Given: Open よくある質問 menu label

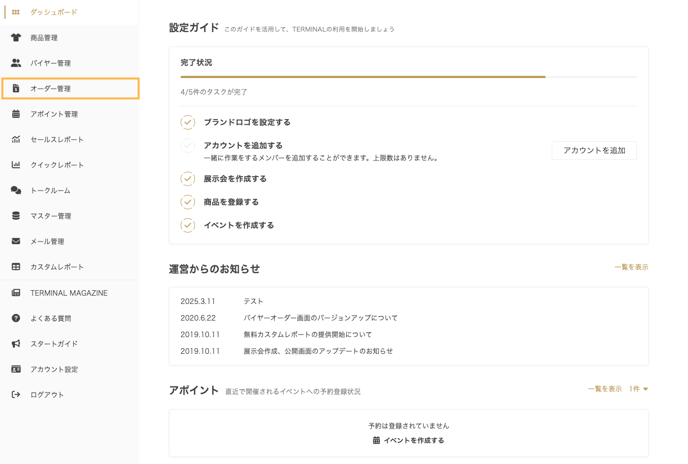Looking at the screenshot, I should [x=50, y=318].
